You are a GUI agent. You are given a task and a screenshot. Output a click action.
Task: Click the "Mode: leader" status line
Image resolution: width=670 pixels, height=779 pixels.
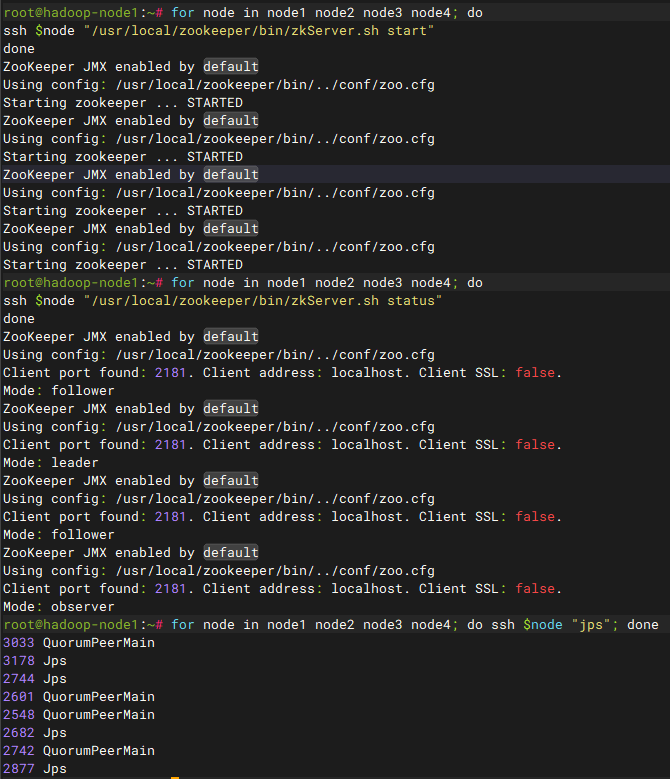tap(51, 463)
